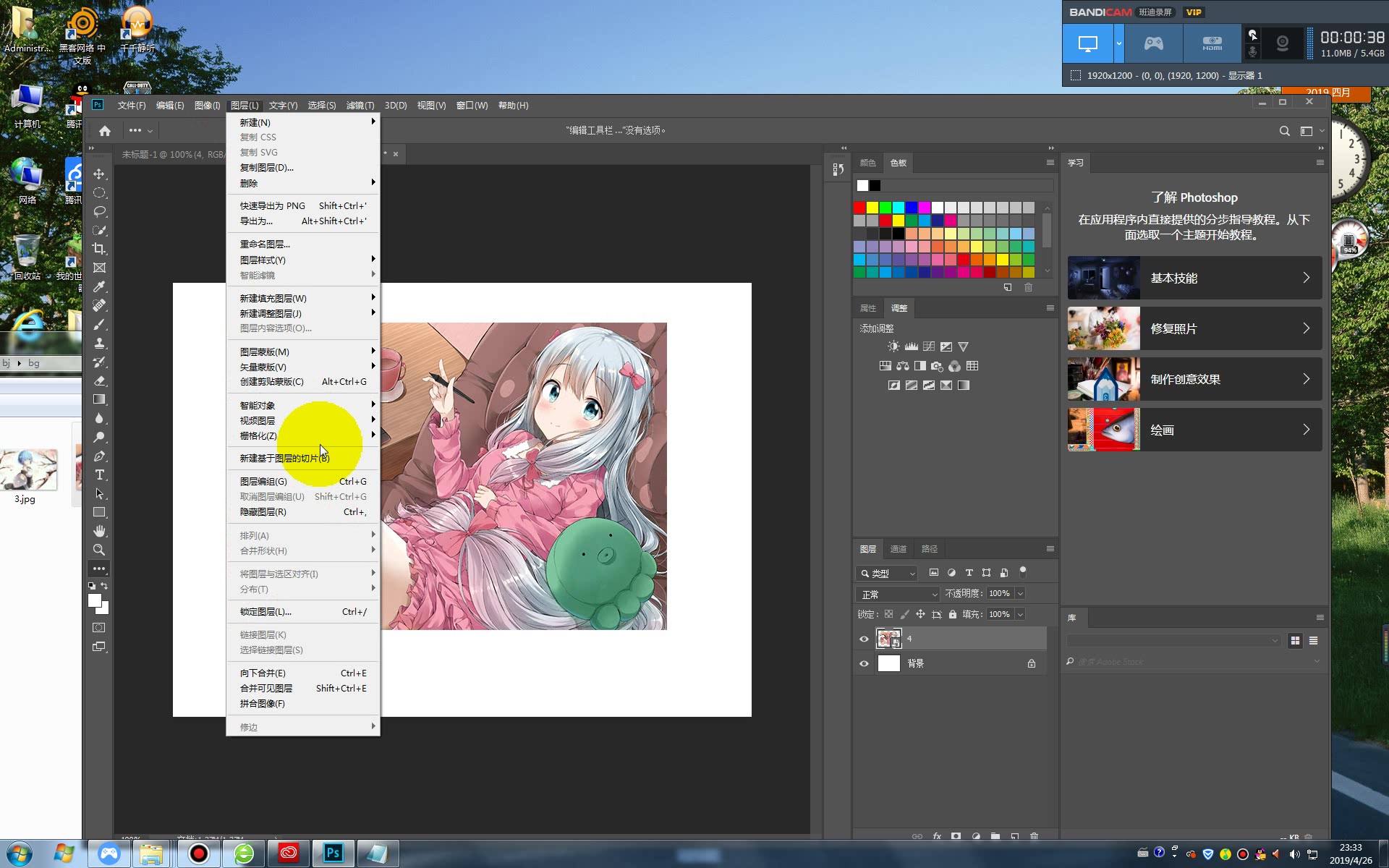Toggle lock all icon in layers panel
1389x868 pixels.
[953, 614]
